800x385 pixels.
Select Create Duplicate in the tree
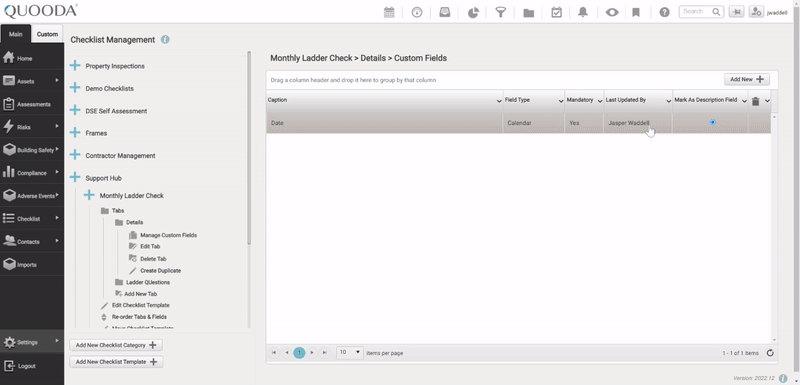click(160, 271)
